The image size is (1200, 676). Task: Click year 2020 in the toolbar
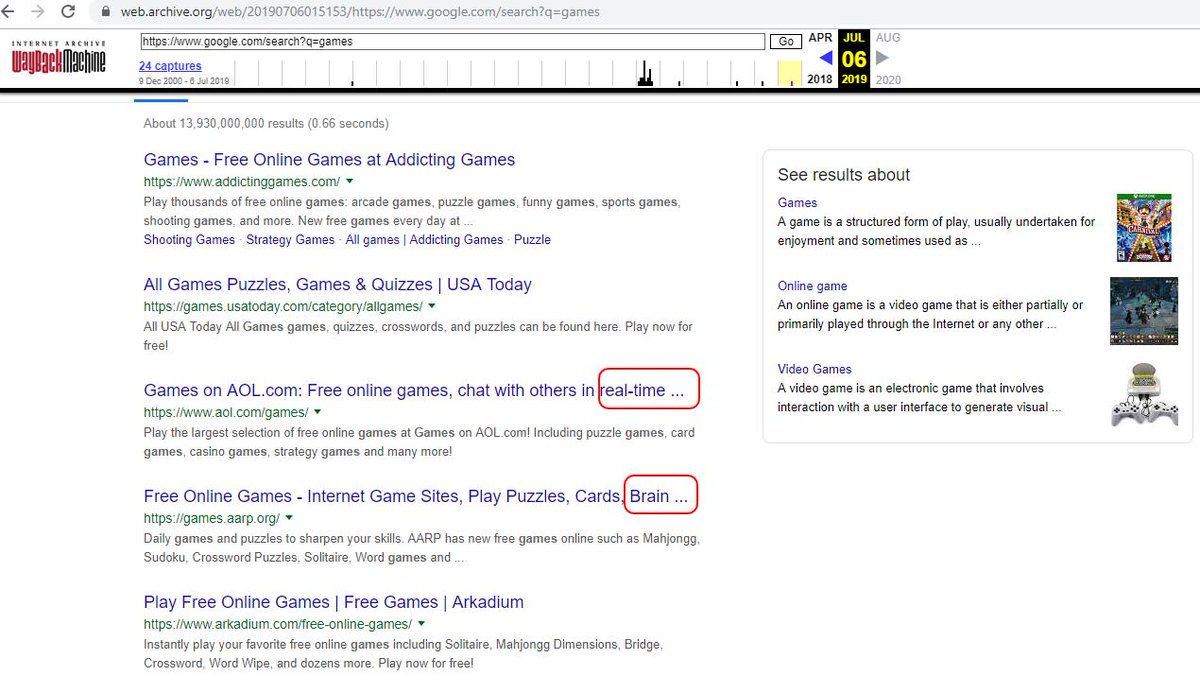pos(888,79)
